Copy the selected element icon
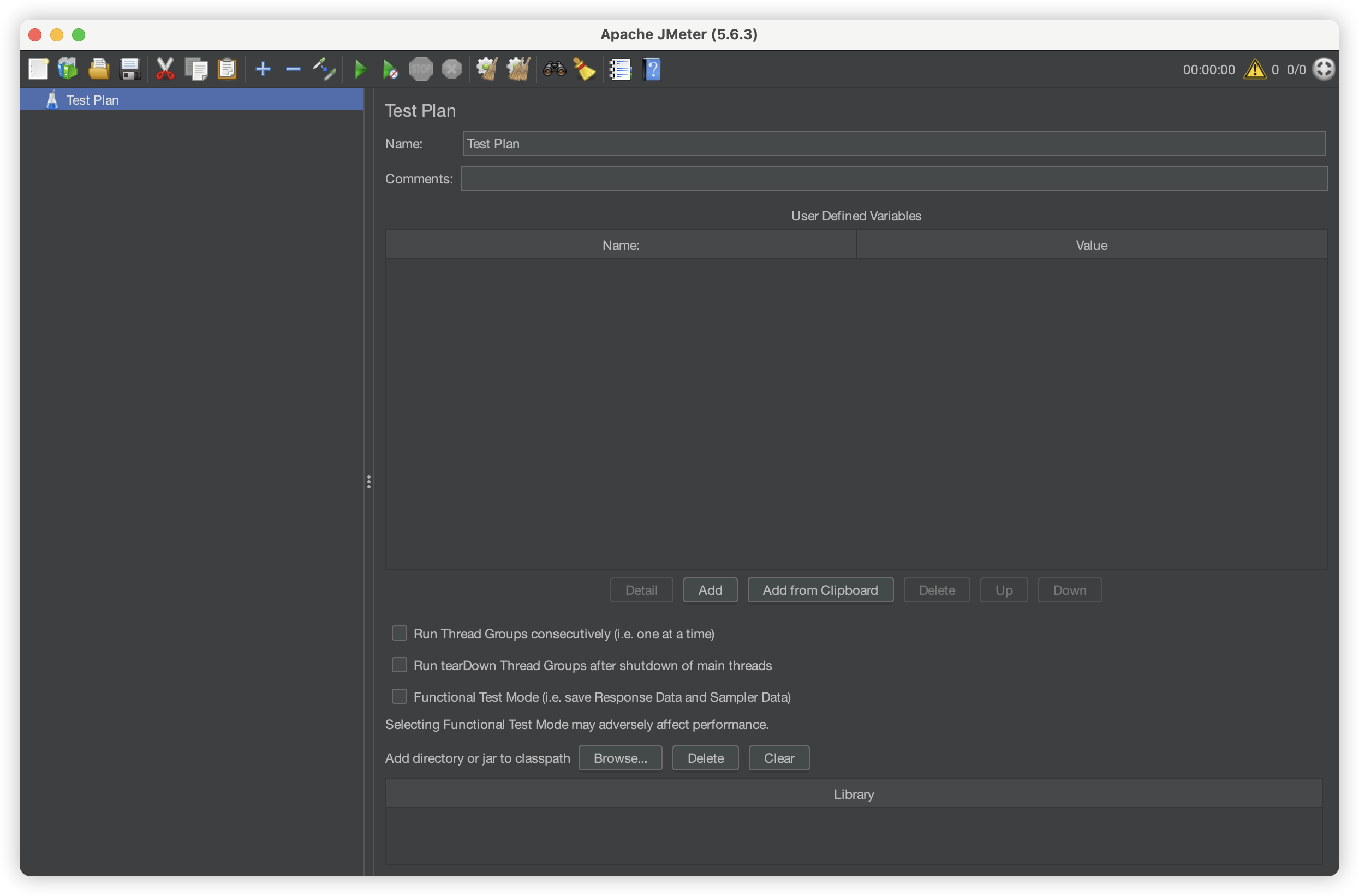Screen dimensions: 1359x896 pos(196,69)
